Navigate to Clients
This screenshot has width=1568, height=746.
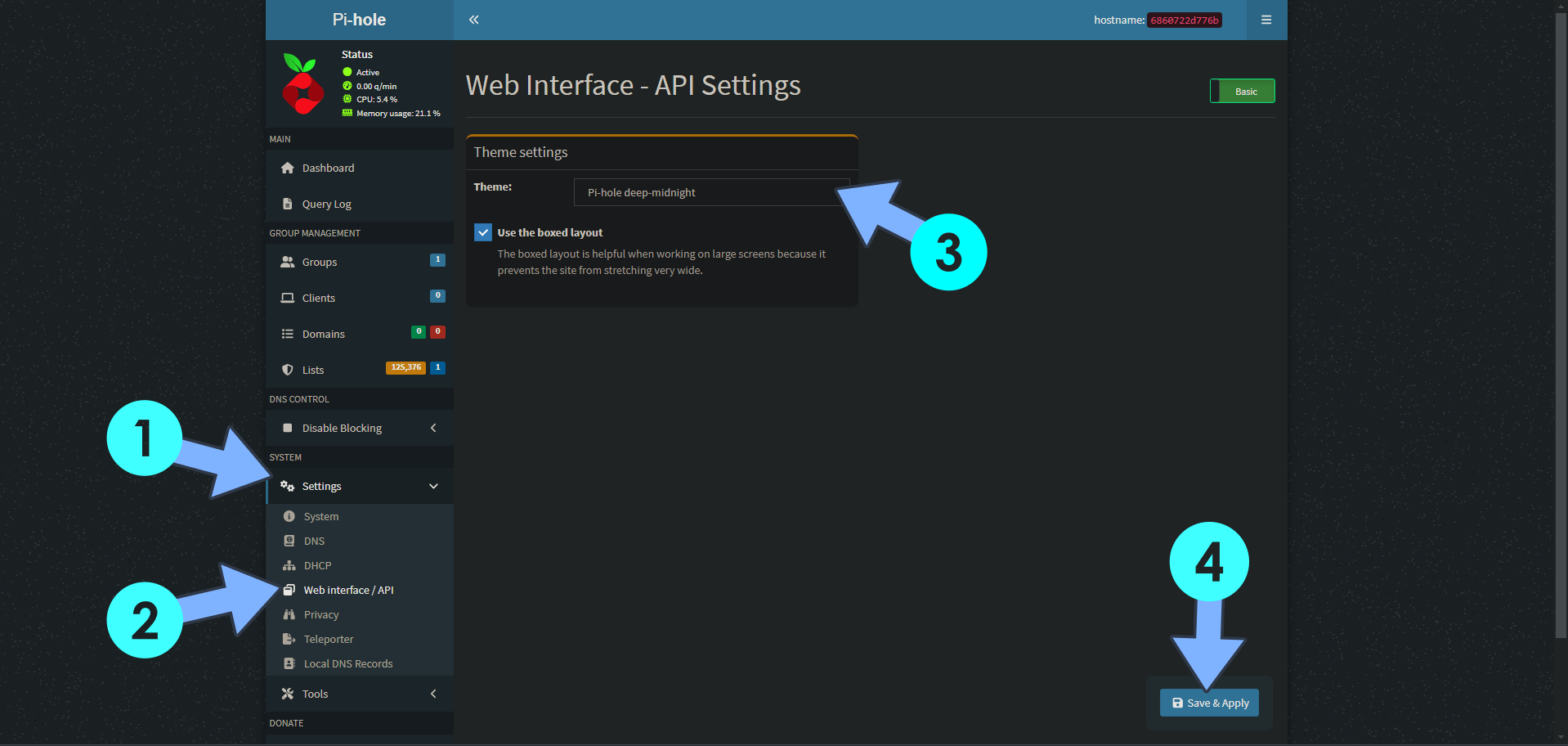360,298
